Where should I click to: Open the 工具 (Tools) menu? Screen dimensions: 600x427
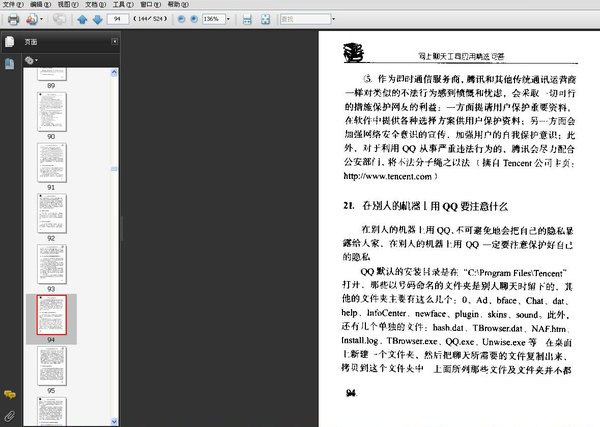[x=123, y=4]
